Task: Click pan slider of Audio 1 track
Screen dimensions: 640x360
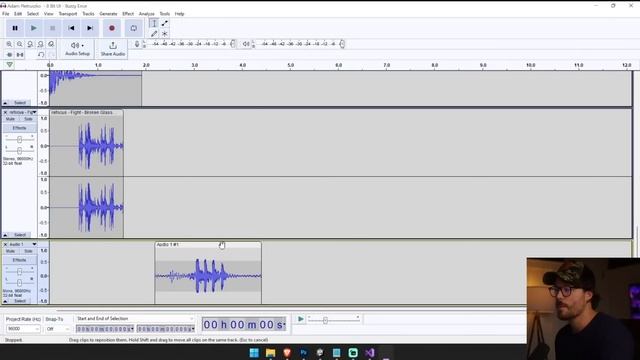Action: pyautogui.click(x=19, y=283)
